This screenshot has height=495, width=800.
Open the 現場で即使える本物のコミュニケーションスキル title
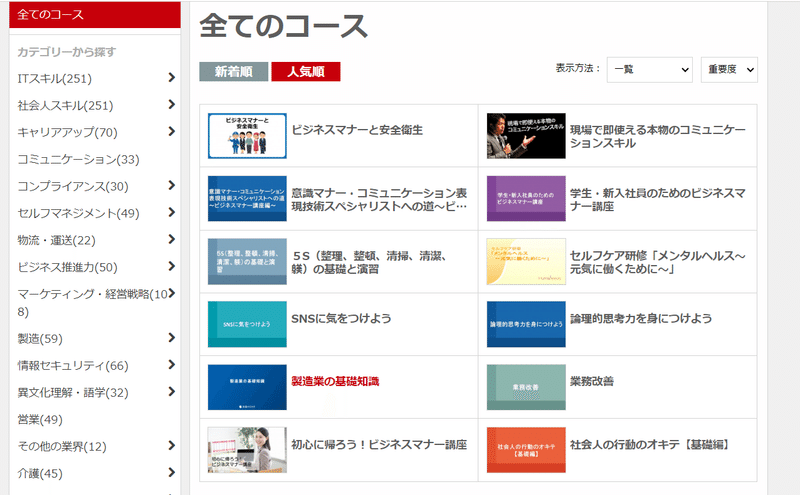[658, 137]
